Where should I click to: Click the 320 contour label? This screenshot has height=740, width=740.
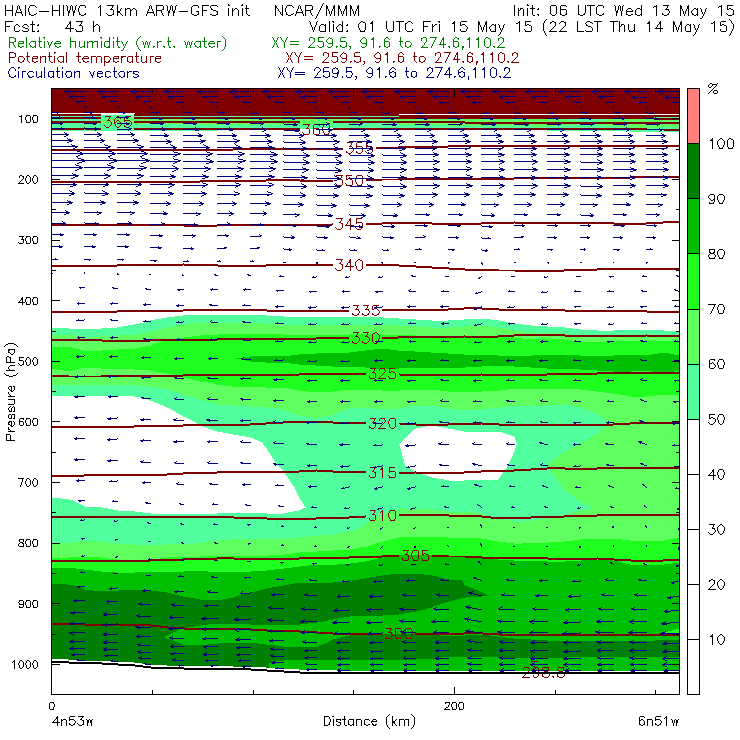(382, 423)
